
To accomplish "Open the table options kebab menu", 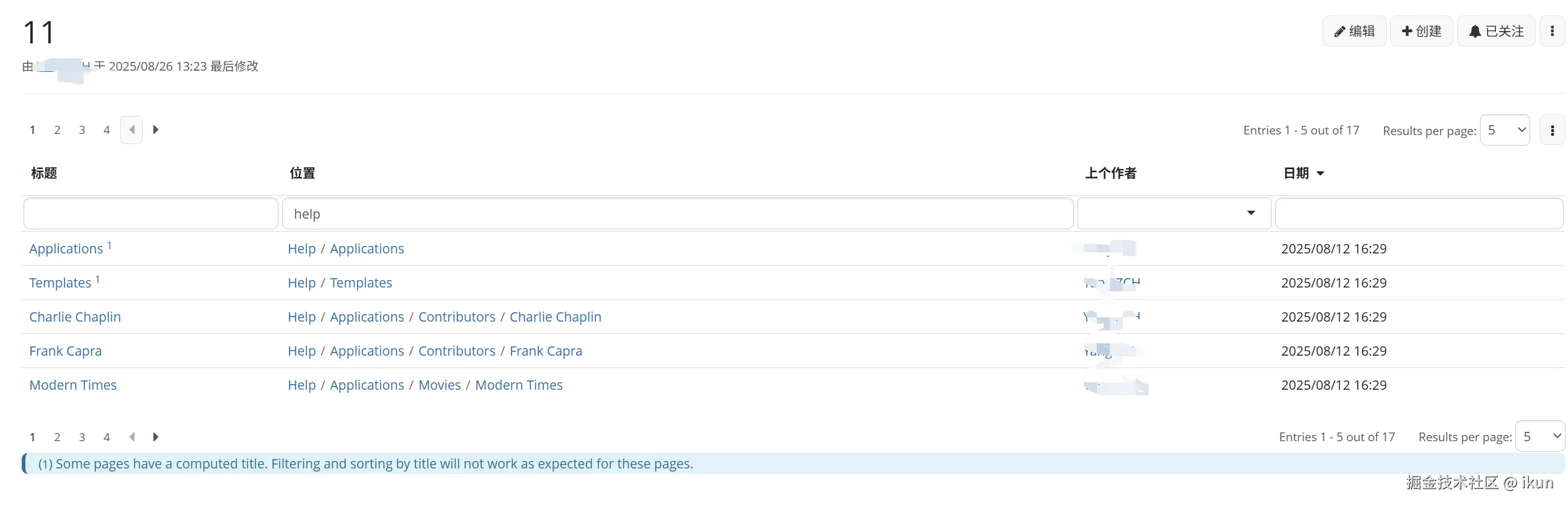I will click(1552, 130).
